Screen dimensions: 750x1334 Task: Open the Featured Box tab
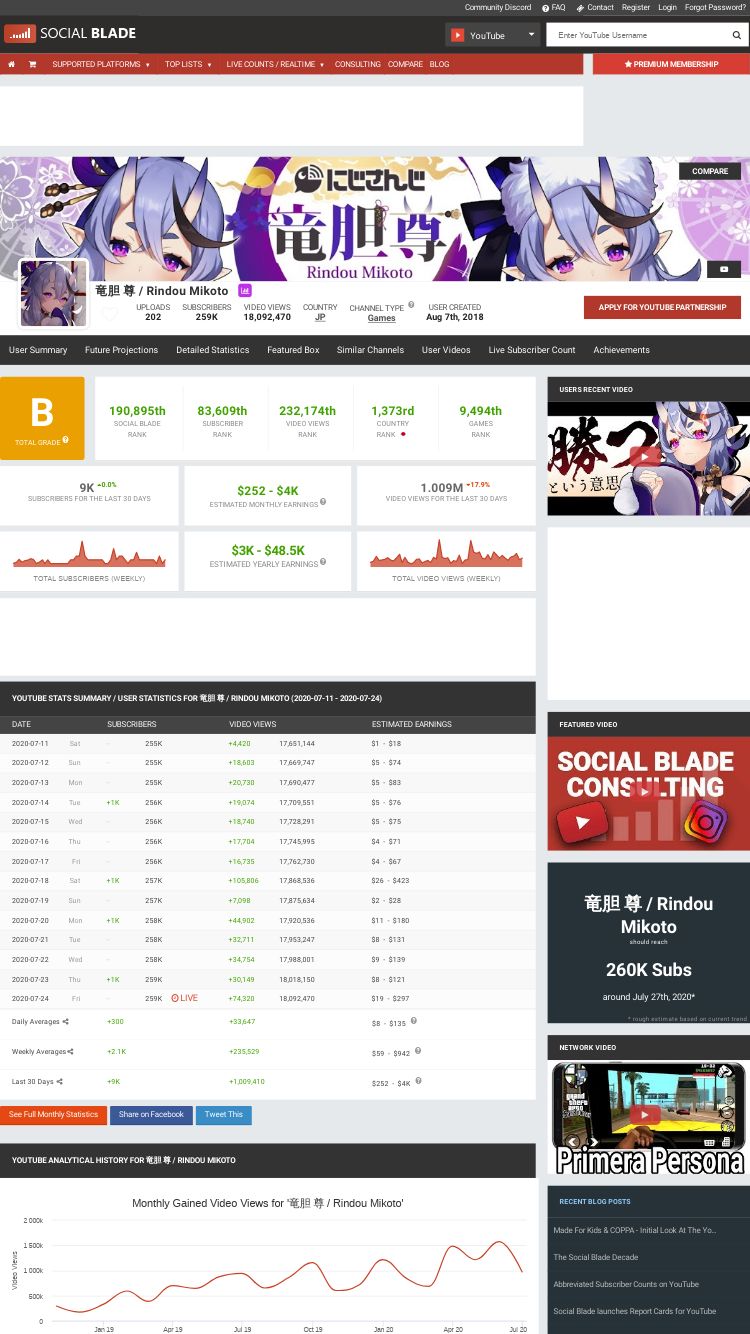(293, 350)
